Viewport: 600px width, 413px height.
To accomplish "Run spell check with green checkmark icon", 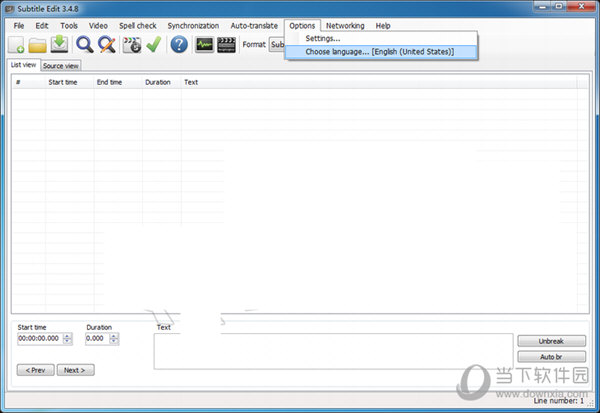I will click(x=154, y=44).
